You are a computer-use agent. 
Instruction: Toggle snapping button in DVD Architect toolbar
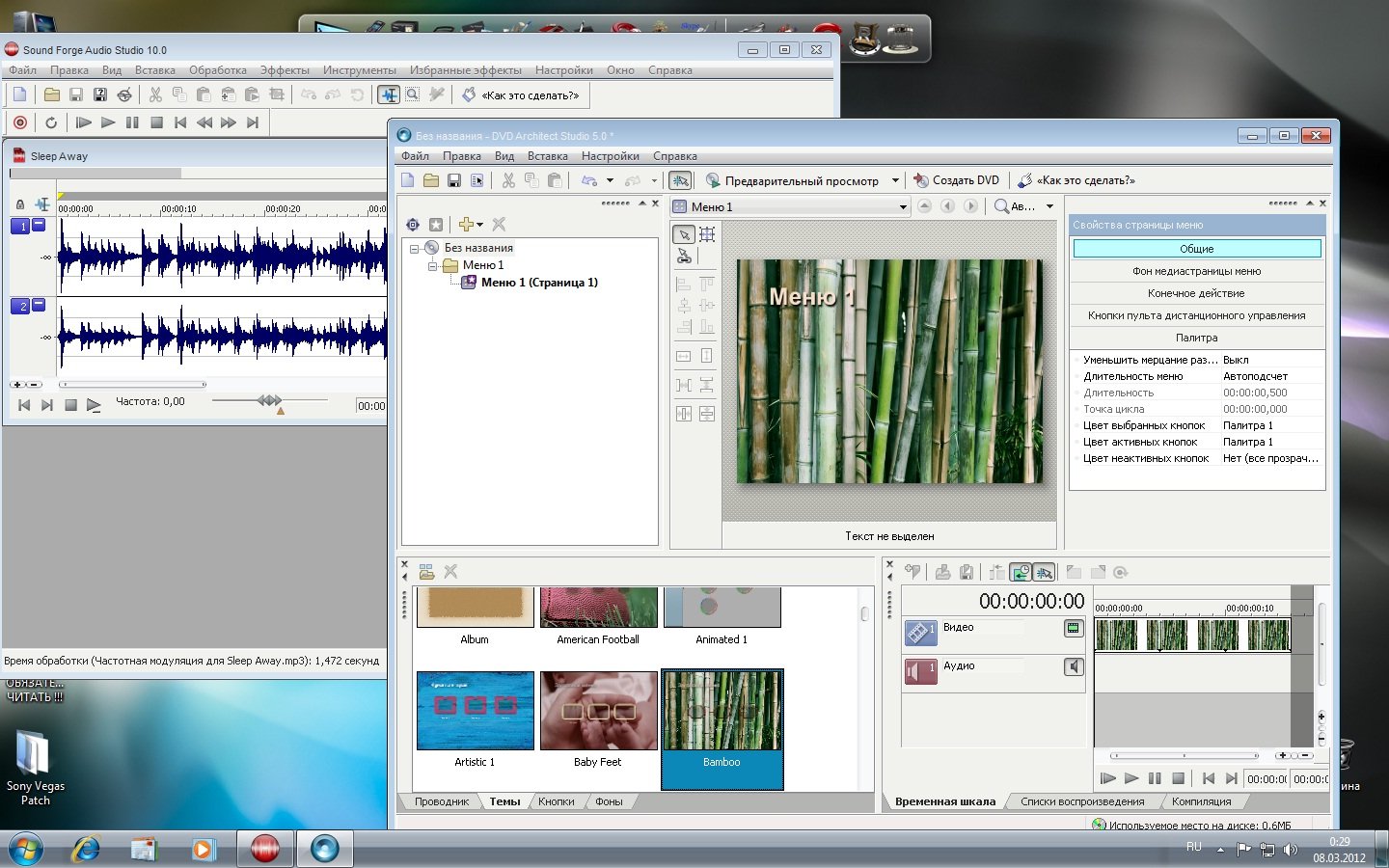(680, 180)
